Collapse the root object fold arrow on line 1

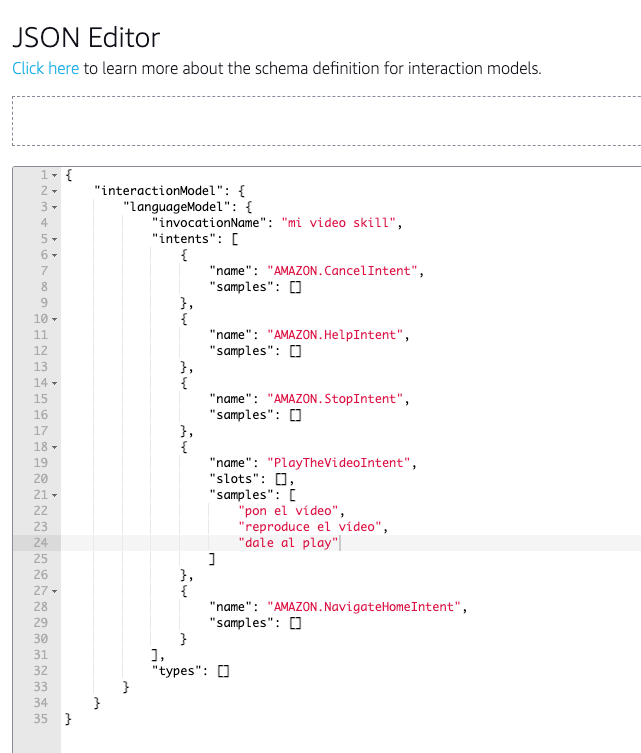click(54, 175)
